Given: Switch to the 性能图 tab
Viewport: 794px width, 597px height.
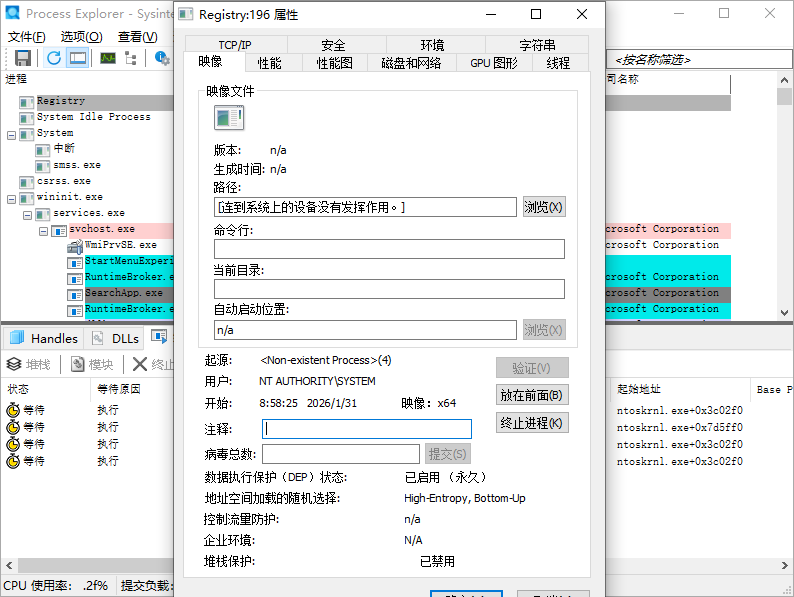Looking at the screenshot, I should [335, 63].
